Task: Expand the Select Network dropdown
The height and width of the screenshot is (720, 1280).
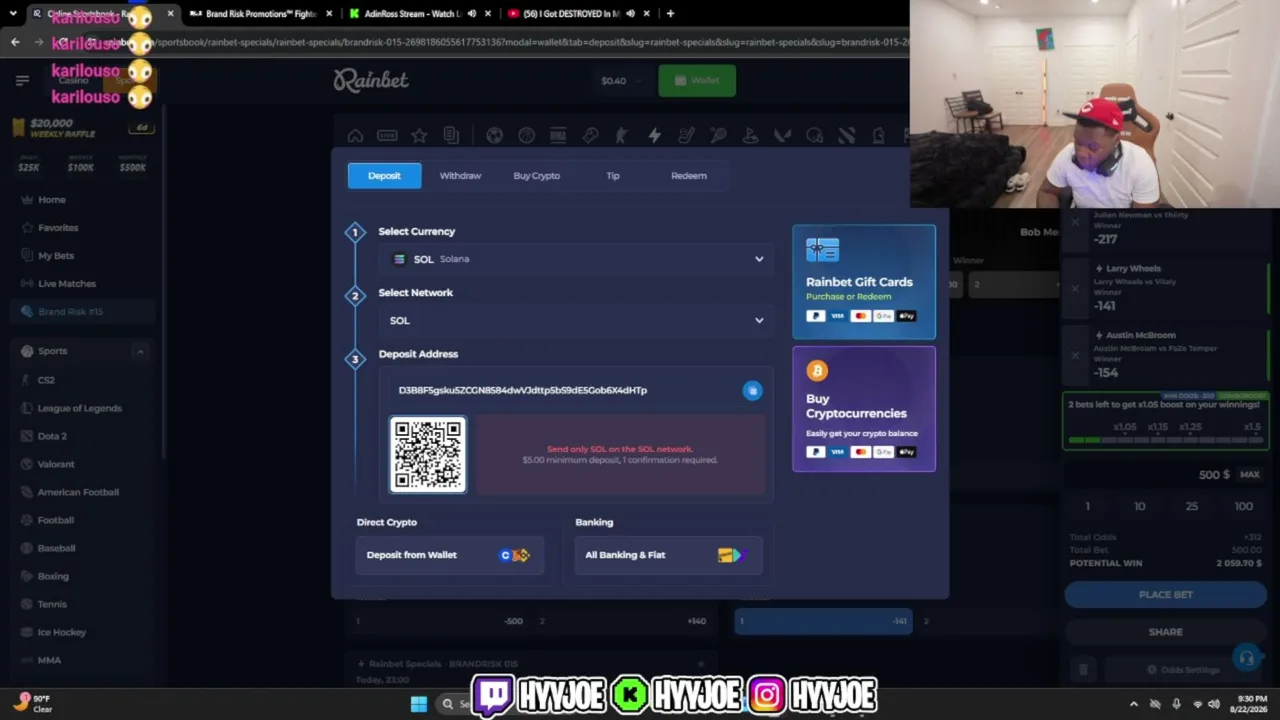Action: click(x=576, y=320)
